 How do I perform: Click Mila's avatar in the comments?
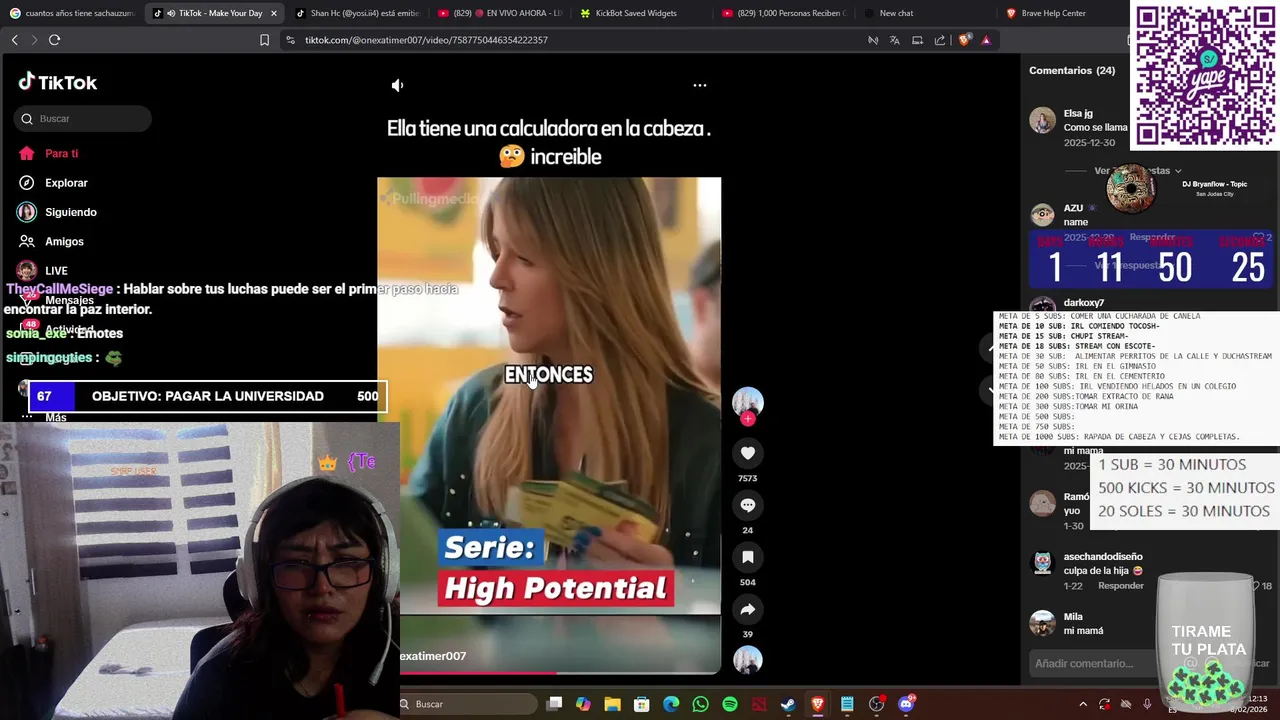pos(1043,623)
